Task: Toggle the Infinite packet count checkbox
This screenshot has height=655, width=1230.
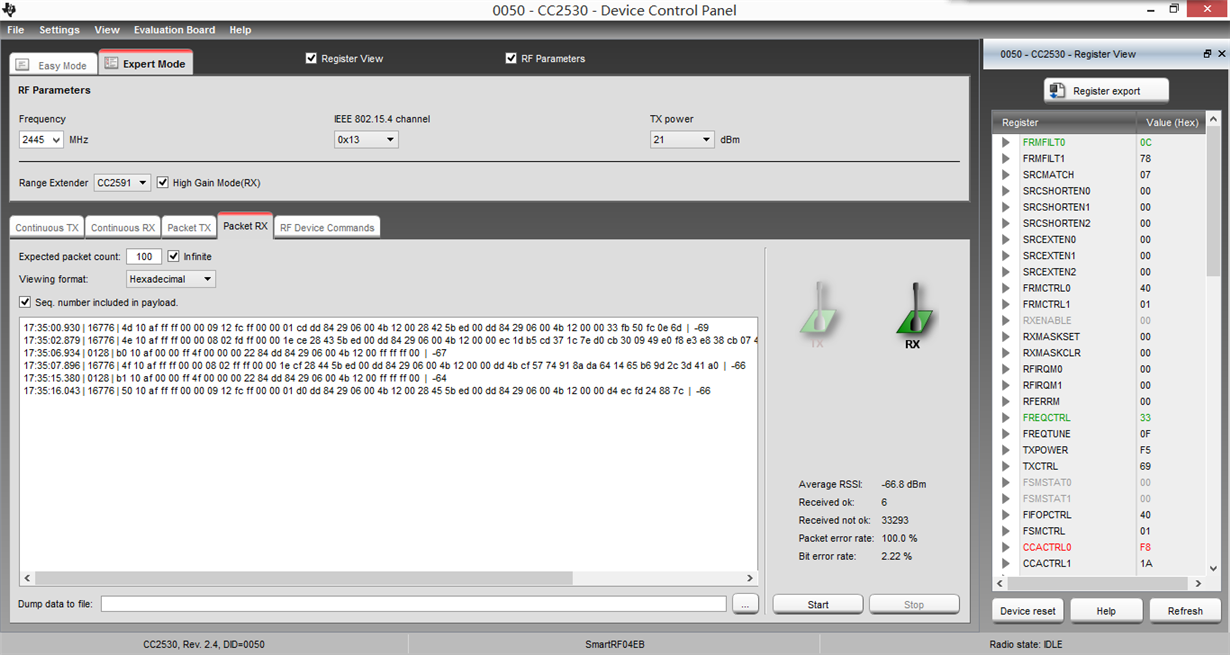Action: (x=173, y=256)
